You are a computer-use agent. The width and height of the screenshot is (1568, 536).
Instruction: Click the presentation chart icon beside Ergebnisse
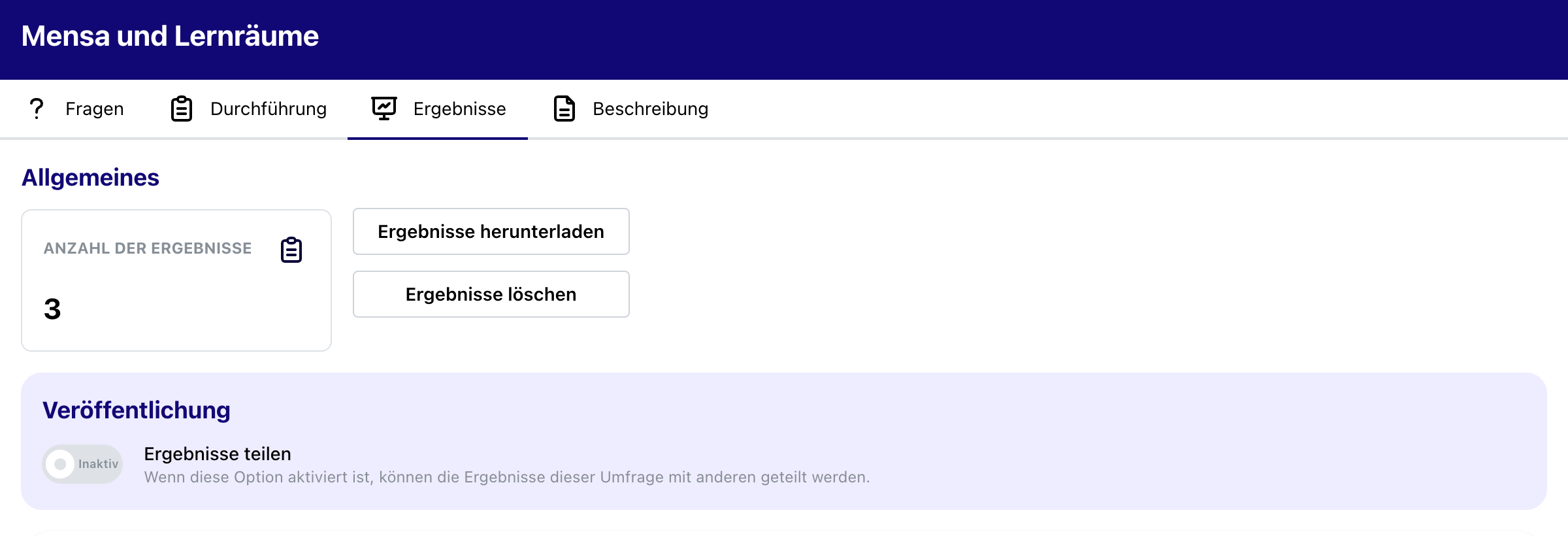(x=384, y=109)
